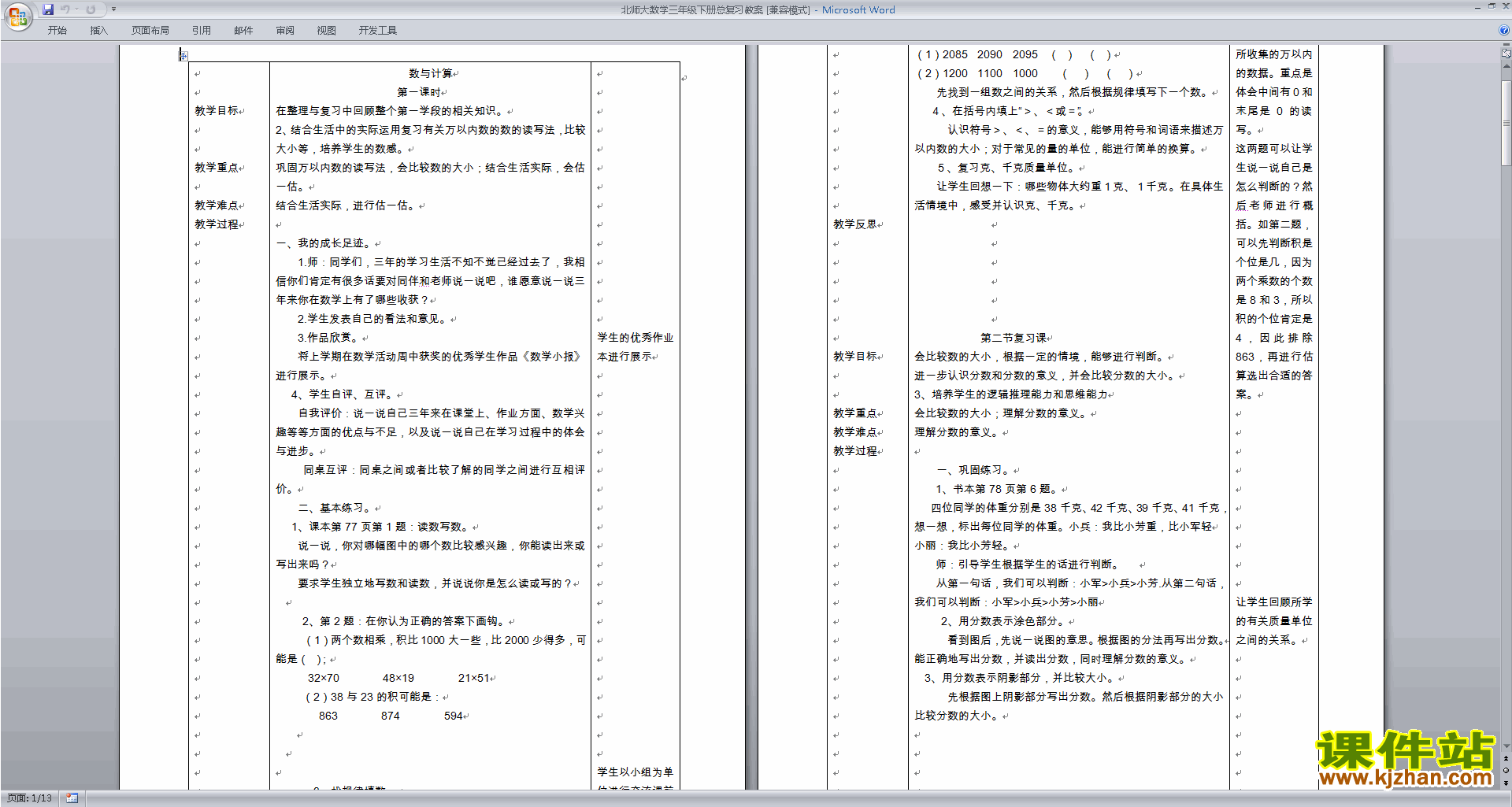The width and height of the screenshot is (1512, 807).
Task: Click 所收集的万以内 in the far right column
Action: (x=1274, y=54)
